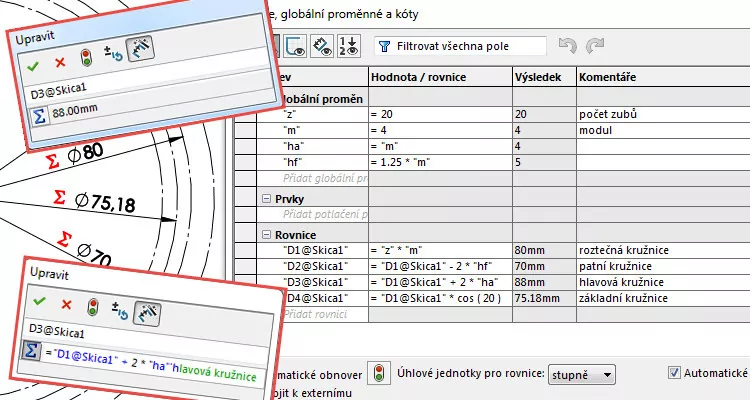Select "D2@Skica1" equation name cell

pyautogui.click(x=312, y=266)
